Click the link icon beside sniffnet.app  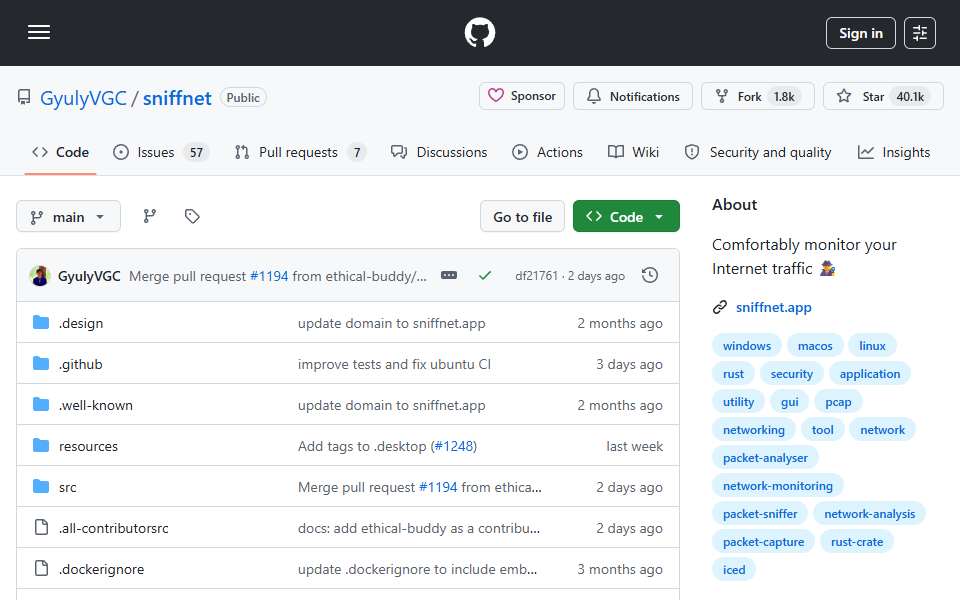(720, 307)
